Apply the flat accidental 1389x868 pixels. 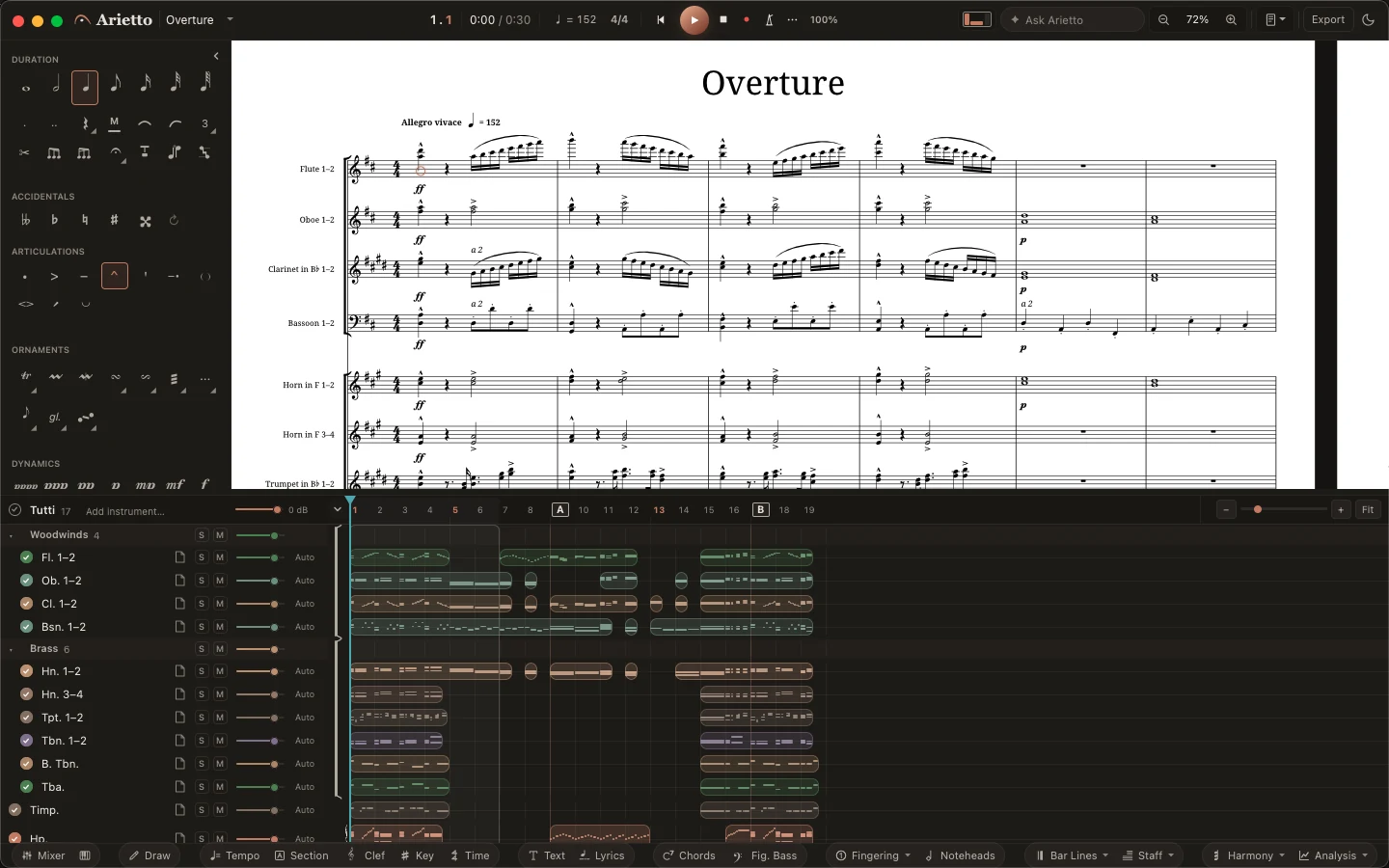55,221
